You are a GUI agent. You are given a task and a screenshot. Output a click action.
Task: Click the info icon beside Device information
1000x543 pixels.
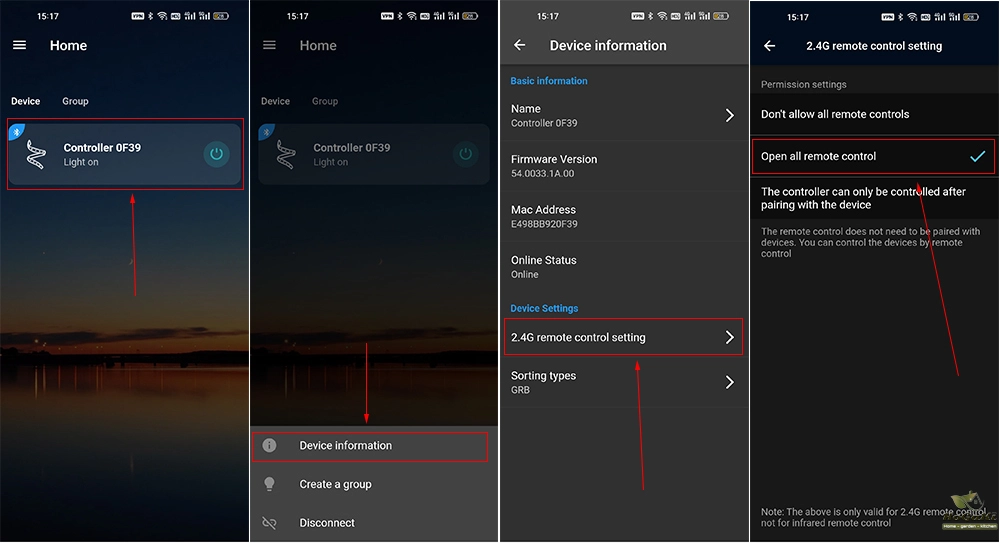click(269, 446)
